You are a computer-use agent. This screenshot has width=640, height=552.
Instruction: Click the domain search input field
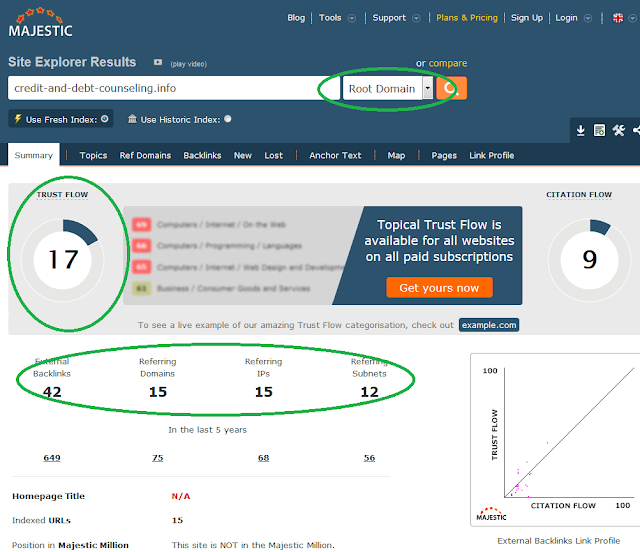(173, 88)
